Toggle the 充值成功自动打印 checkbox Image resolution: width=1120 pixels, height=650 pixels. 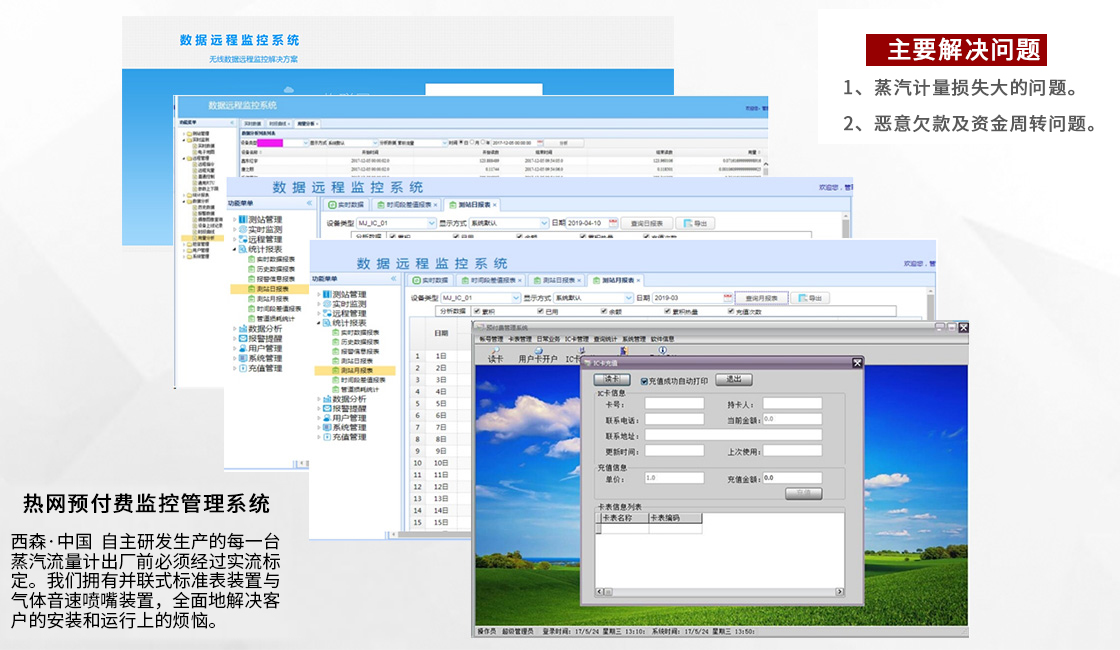(x=644, y=379)
